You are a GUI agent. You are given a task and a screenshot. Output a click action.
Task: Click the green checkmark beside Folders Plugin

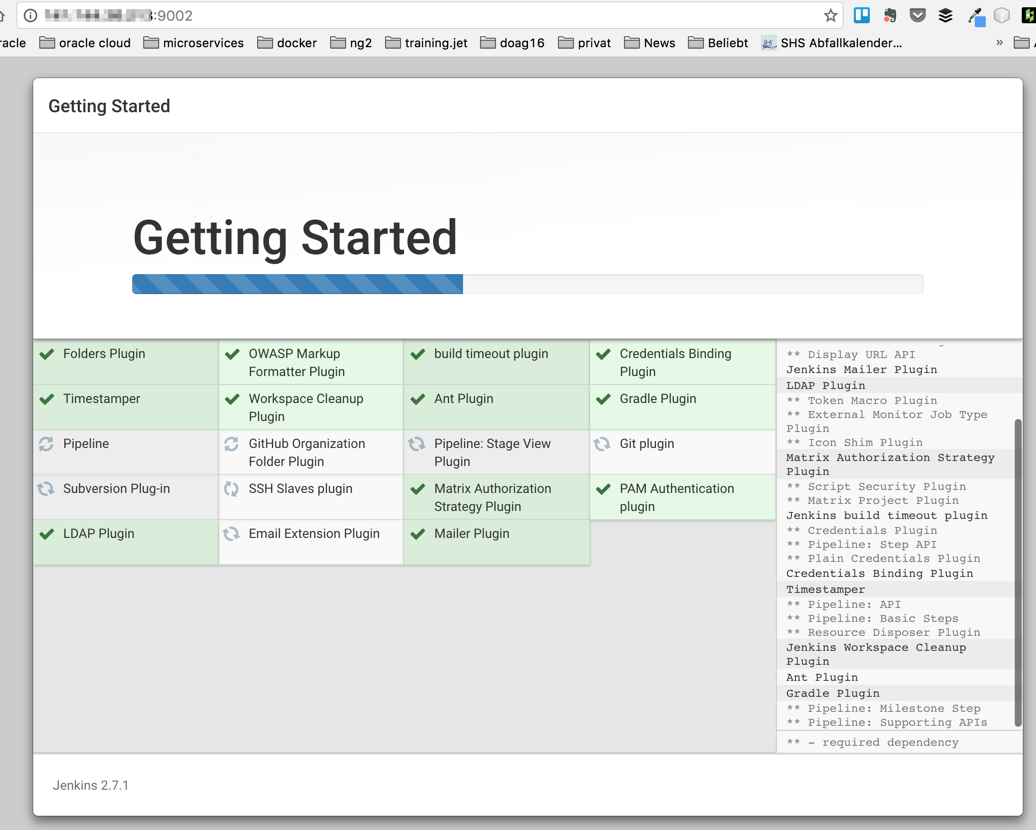[46, 354]
